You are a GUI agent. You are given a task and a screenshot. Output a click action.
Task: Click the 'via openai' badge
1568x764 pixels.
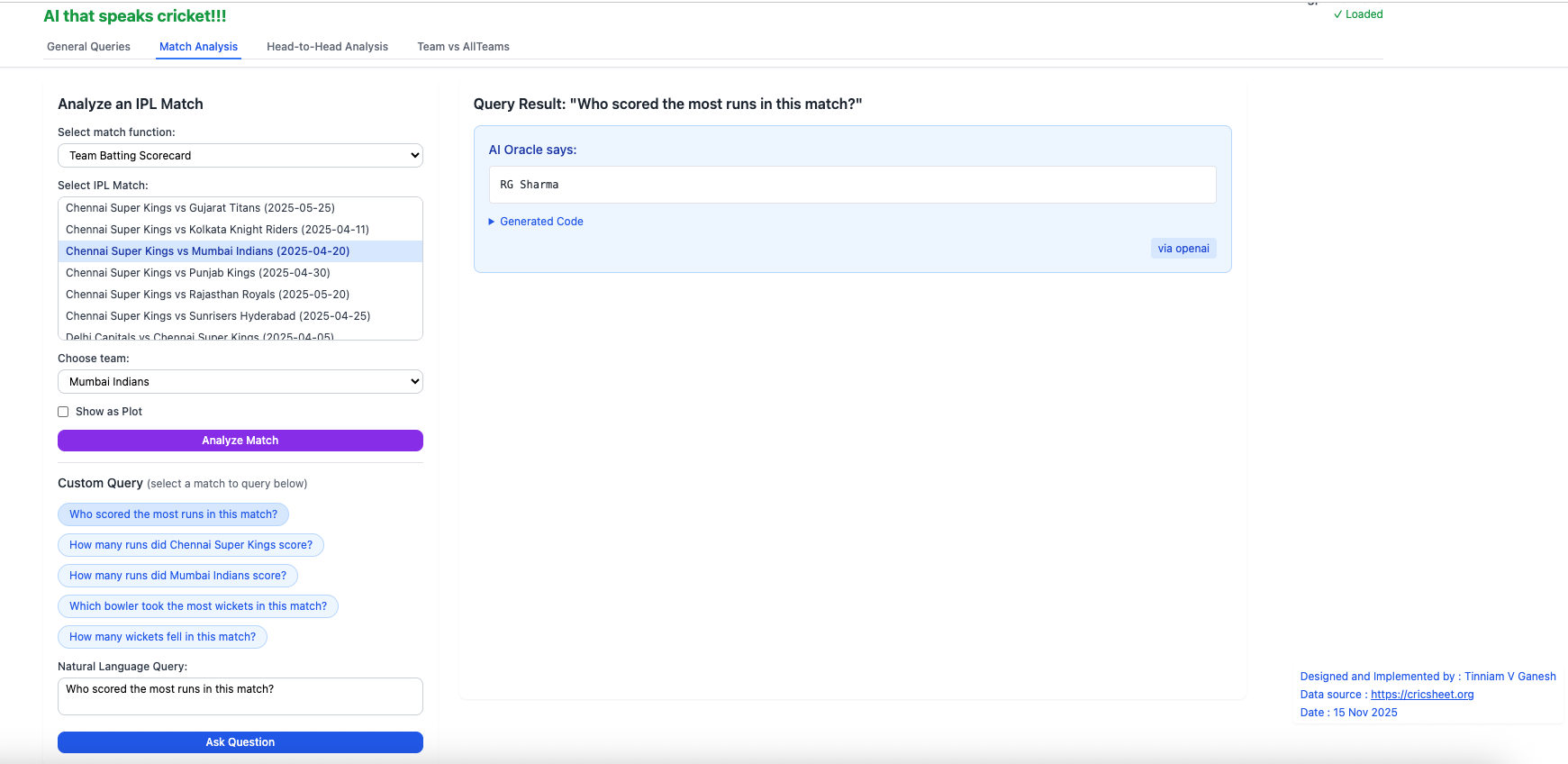(x=1183, y=249)
